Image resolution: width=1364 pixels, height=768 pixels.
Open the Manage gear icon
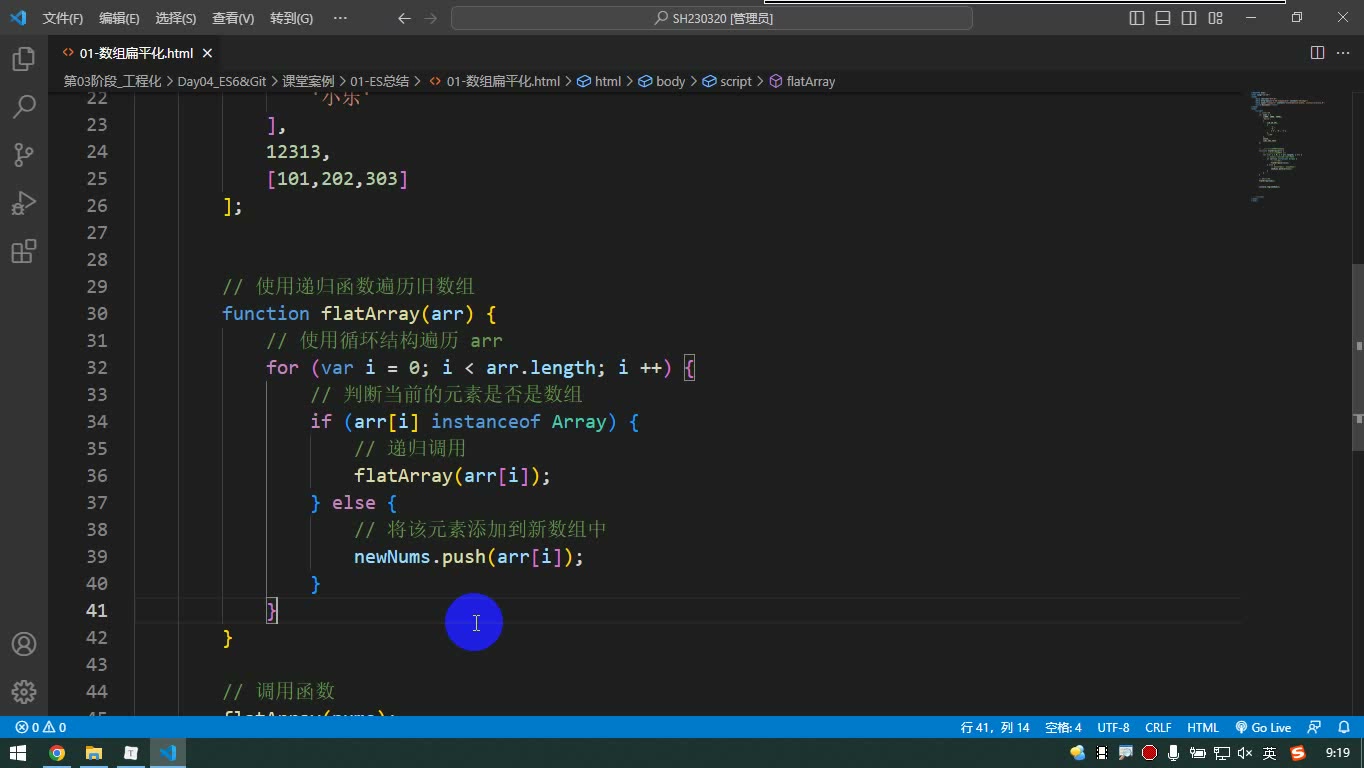pos(24,692)
